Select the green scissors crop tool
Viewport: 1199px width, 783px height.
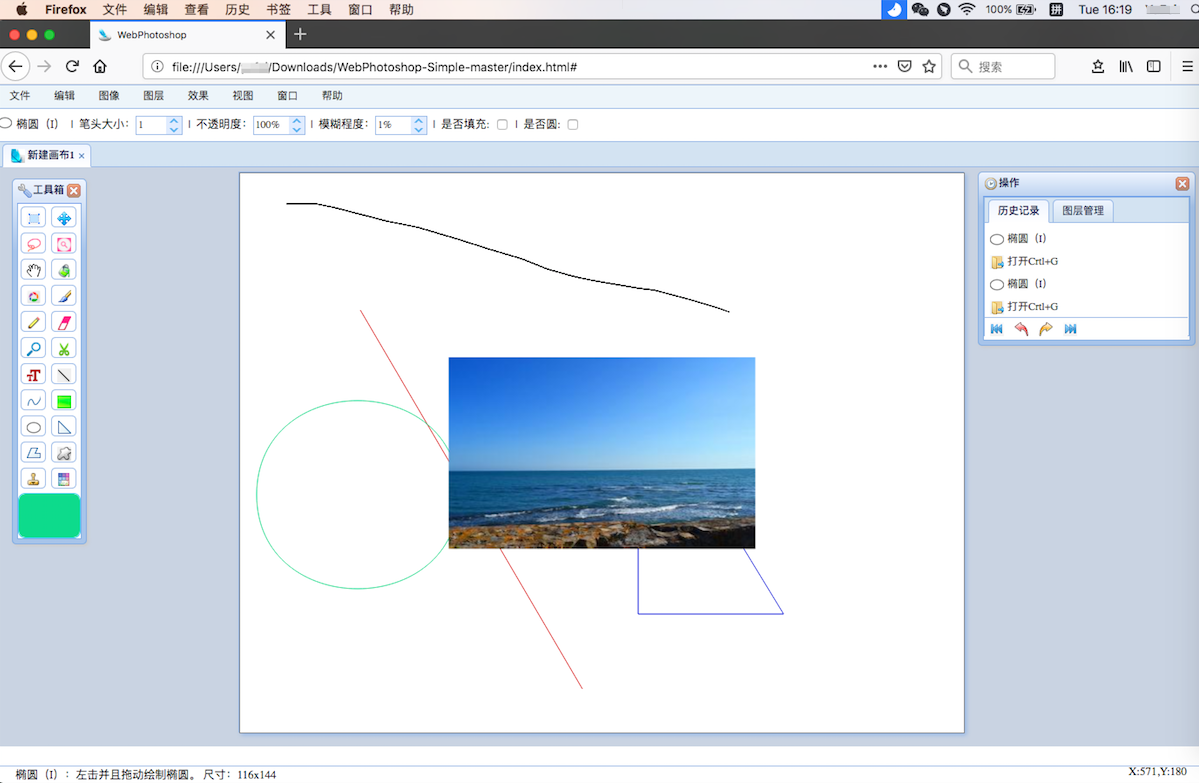pyautogui.click(x=64, y=348)
